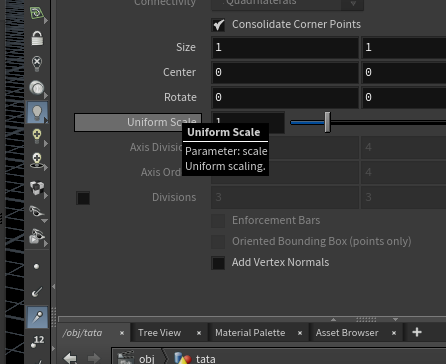The width and height of the screenshot is (446, 364).
Task: Enable Add Vertex Normals checkbox
Action: point(218,263)
